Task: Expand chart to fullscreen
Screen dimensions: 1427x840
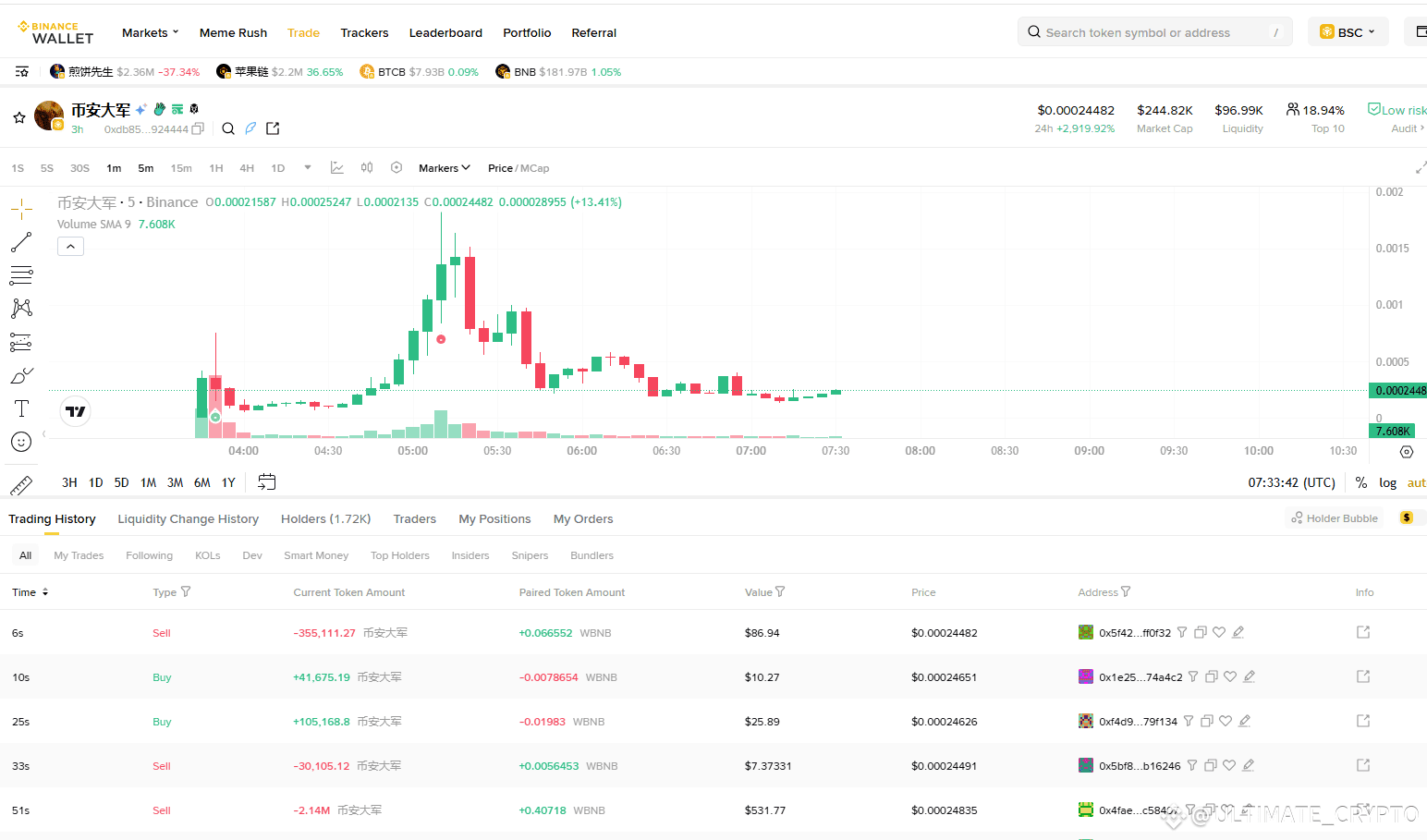Action: coord(1421,168)
